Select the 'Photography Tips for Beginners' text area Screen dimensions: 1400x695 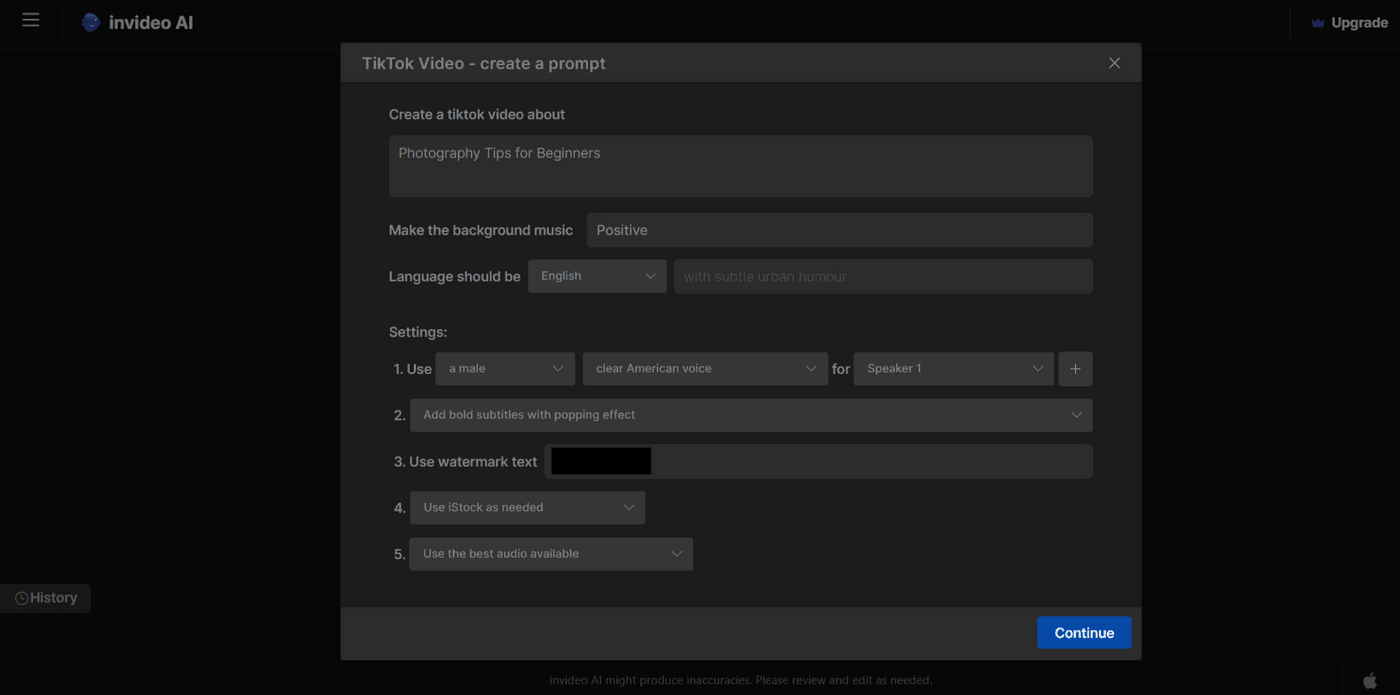[x=740, y=166]
